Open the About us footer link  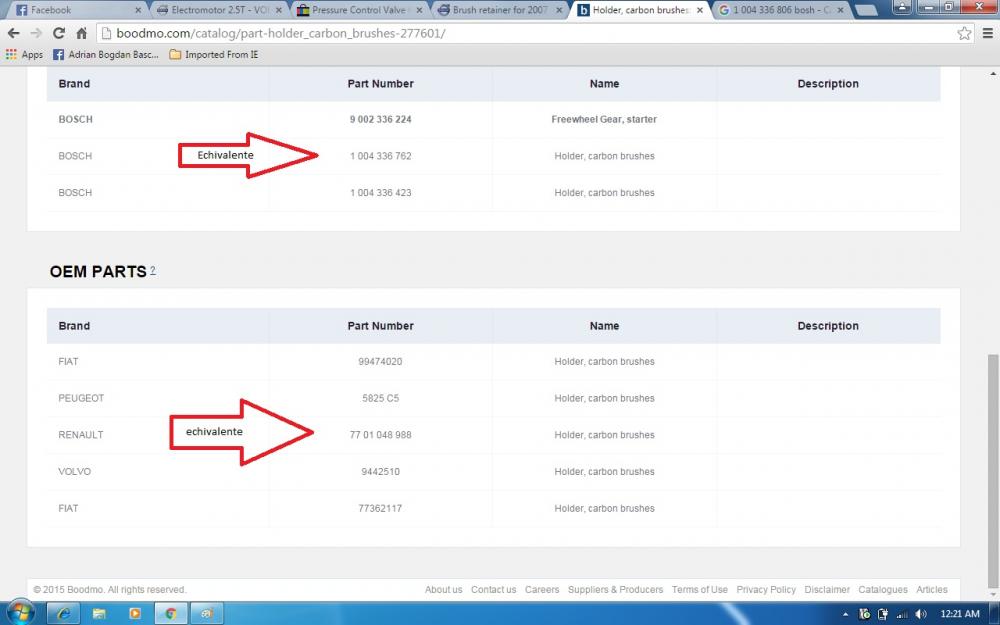pos(443,590)
